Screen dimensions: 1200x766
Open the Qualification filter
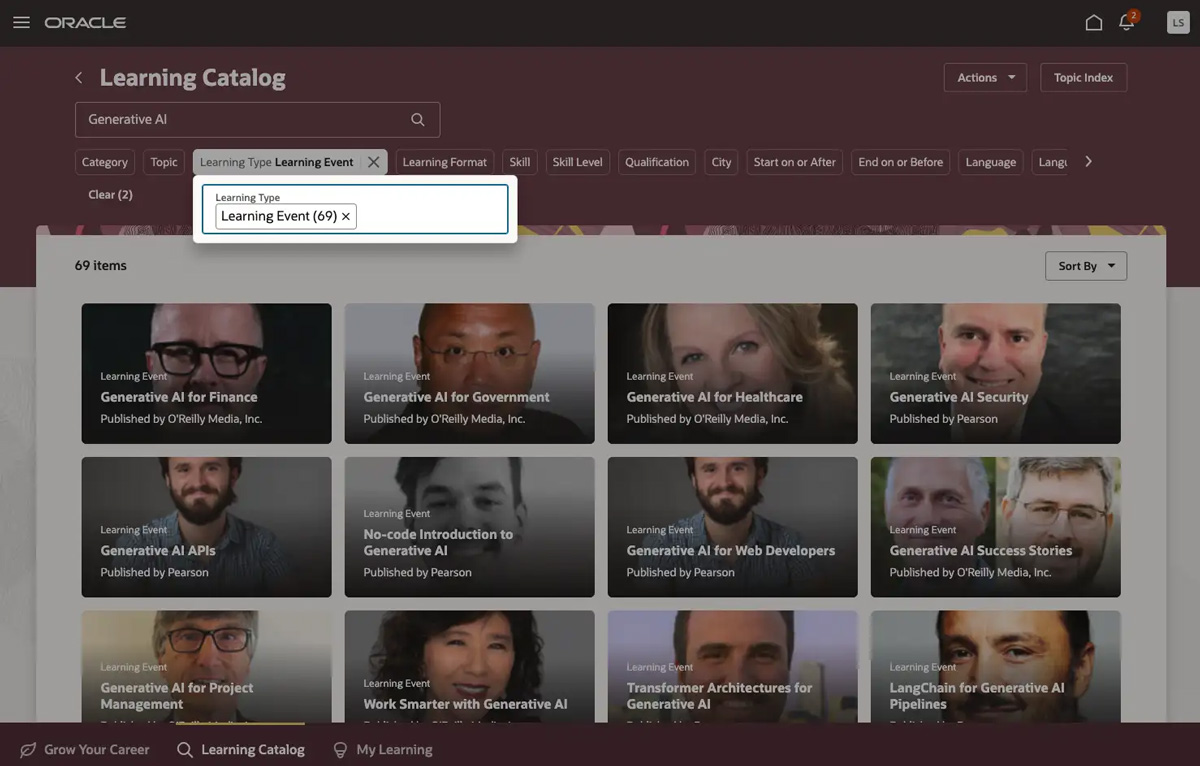(657, 162)
